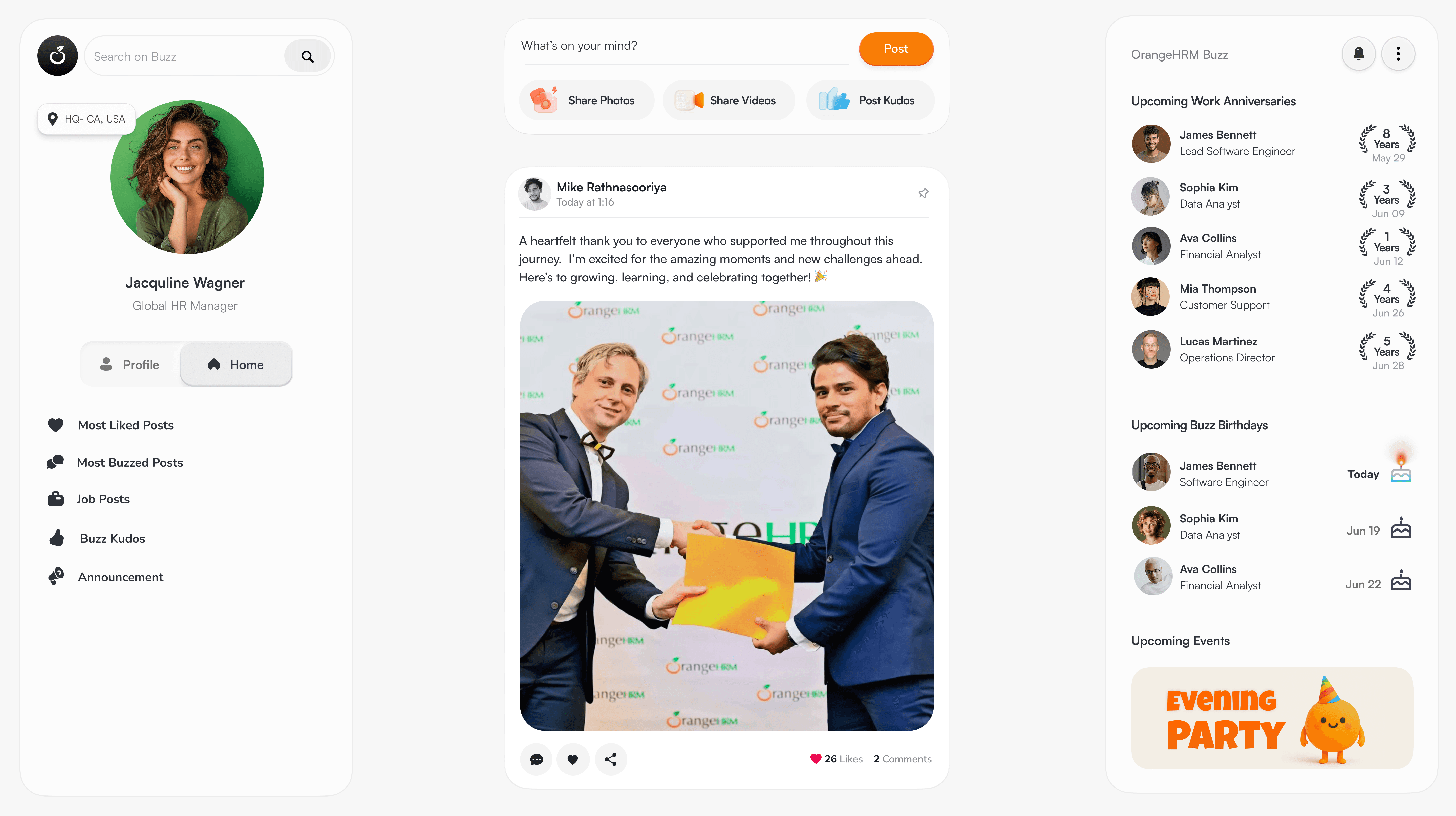Open the three-dot options menu
Screen dimensions: 1456x816
pos(1398,54)
